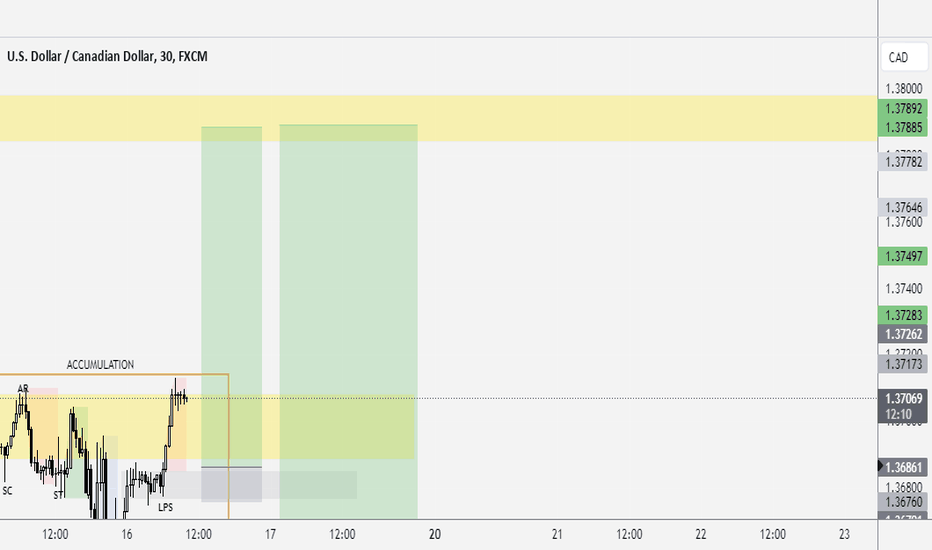Select the ACCUMULATION text label
This screenshot has width=932, height=550.
100,364
